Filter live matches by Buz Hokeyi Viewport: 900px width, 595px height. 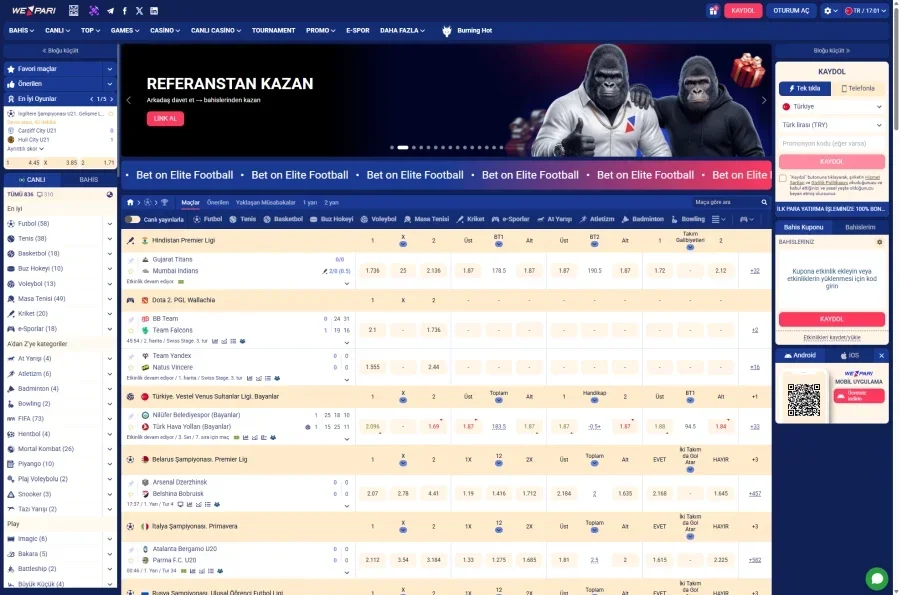[332, 219]
